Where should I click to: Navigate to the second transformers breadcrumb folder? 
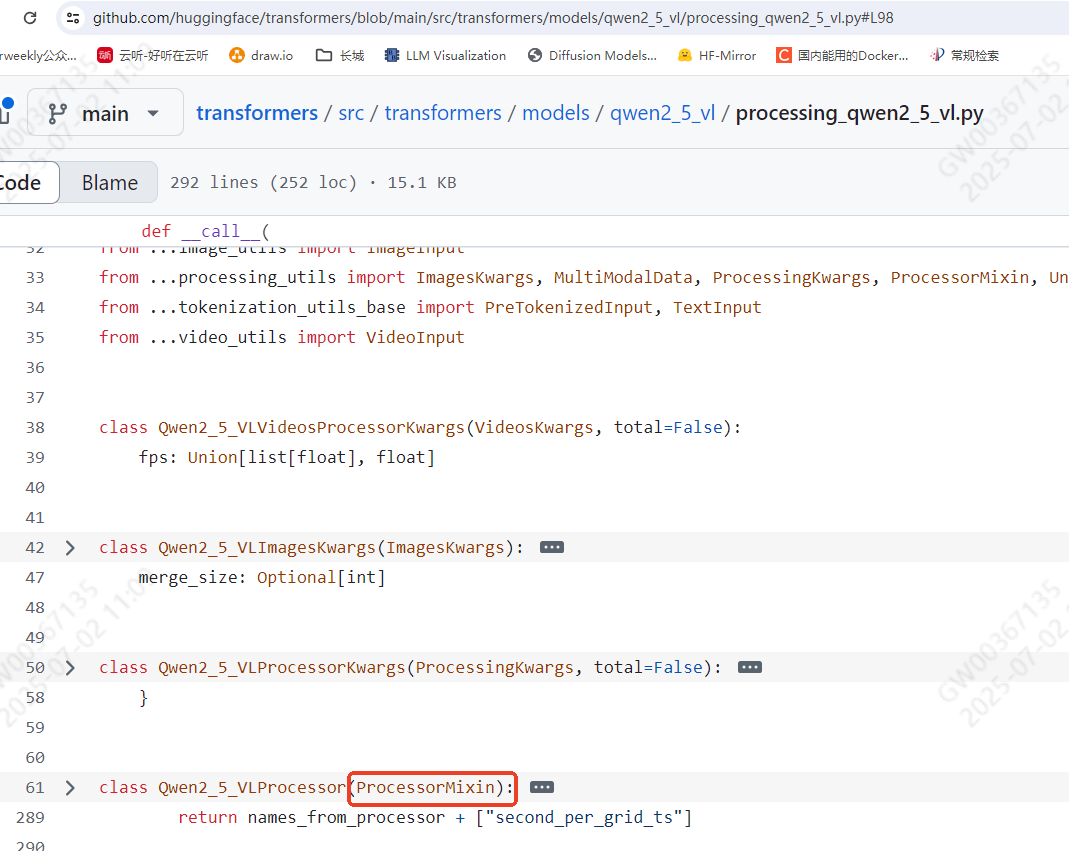(x=443, y=113)
